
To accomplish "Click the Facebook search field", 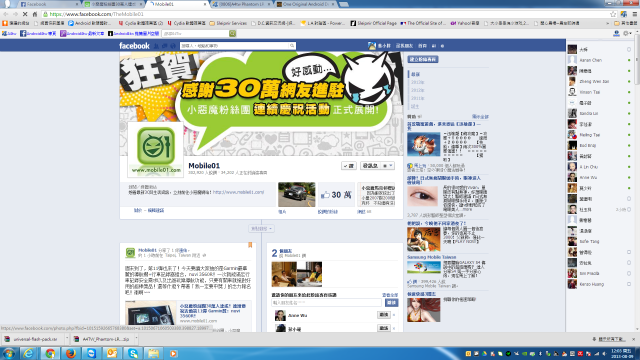I will [234, 46].
